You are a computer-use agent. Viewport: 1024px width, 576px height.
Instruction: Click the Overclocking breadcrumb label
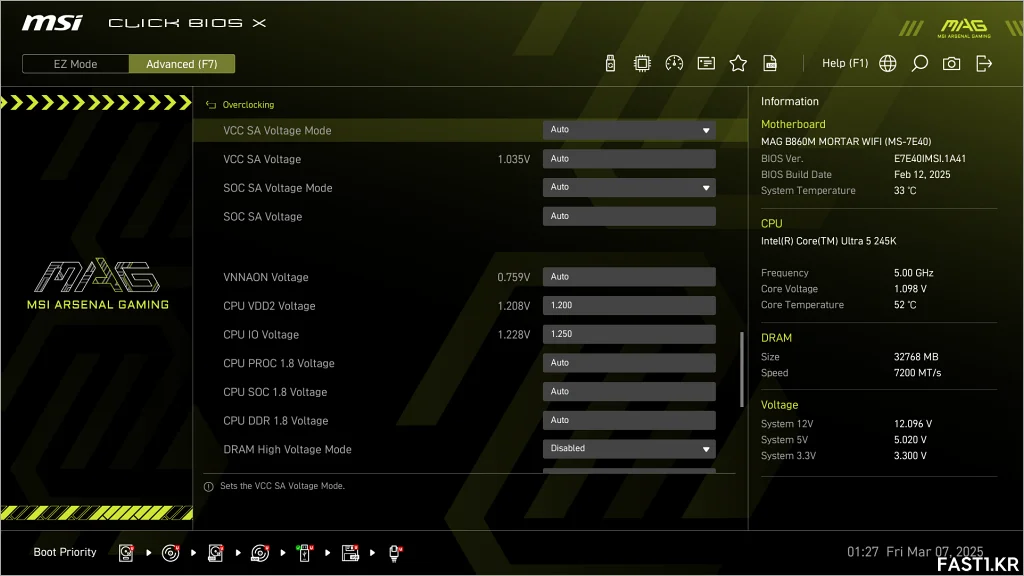pyautogui.click(x=248, y=104)
